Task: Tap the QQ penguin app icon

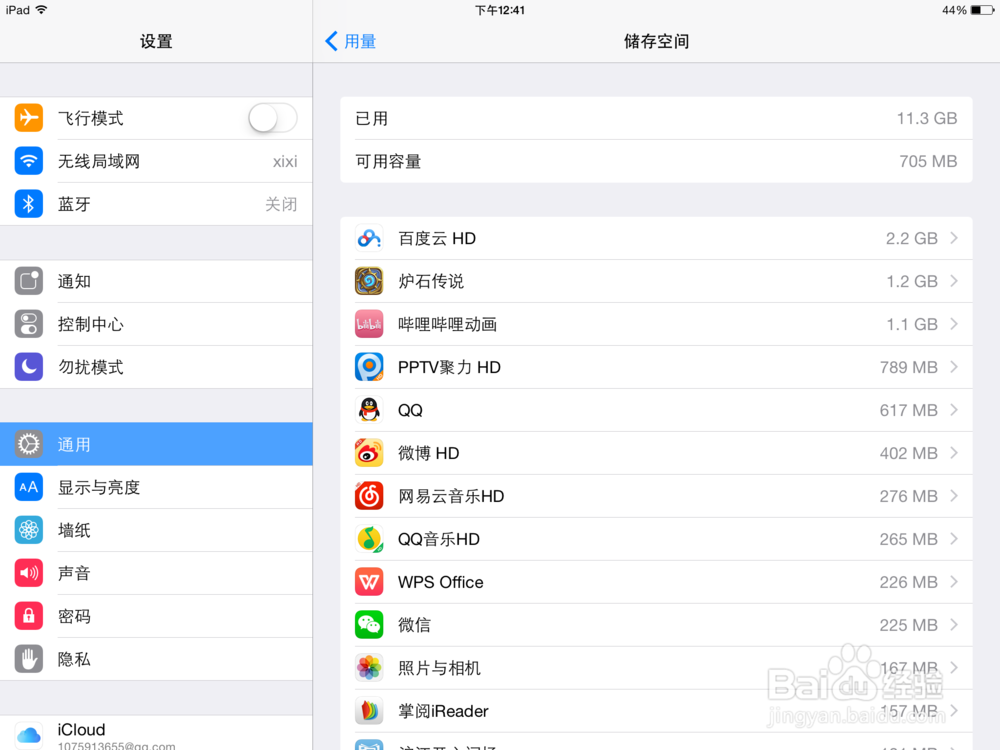Action: pos(369,410)
